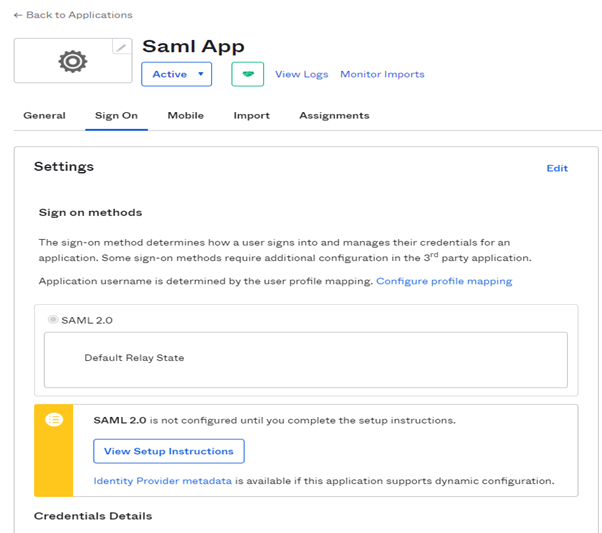This screenshot has width=602, height=533.
Task: Go to the Import tab
Action: [x=251, y=116]
